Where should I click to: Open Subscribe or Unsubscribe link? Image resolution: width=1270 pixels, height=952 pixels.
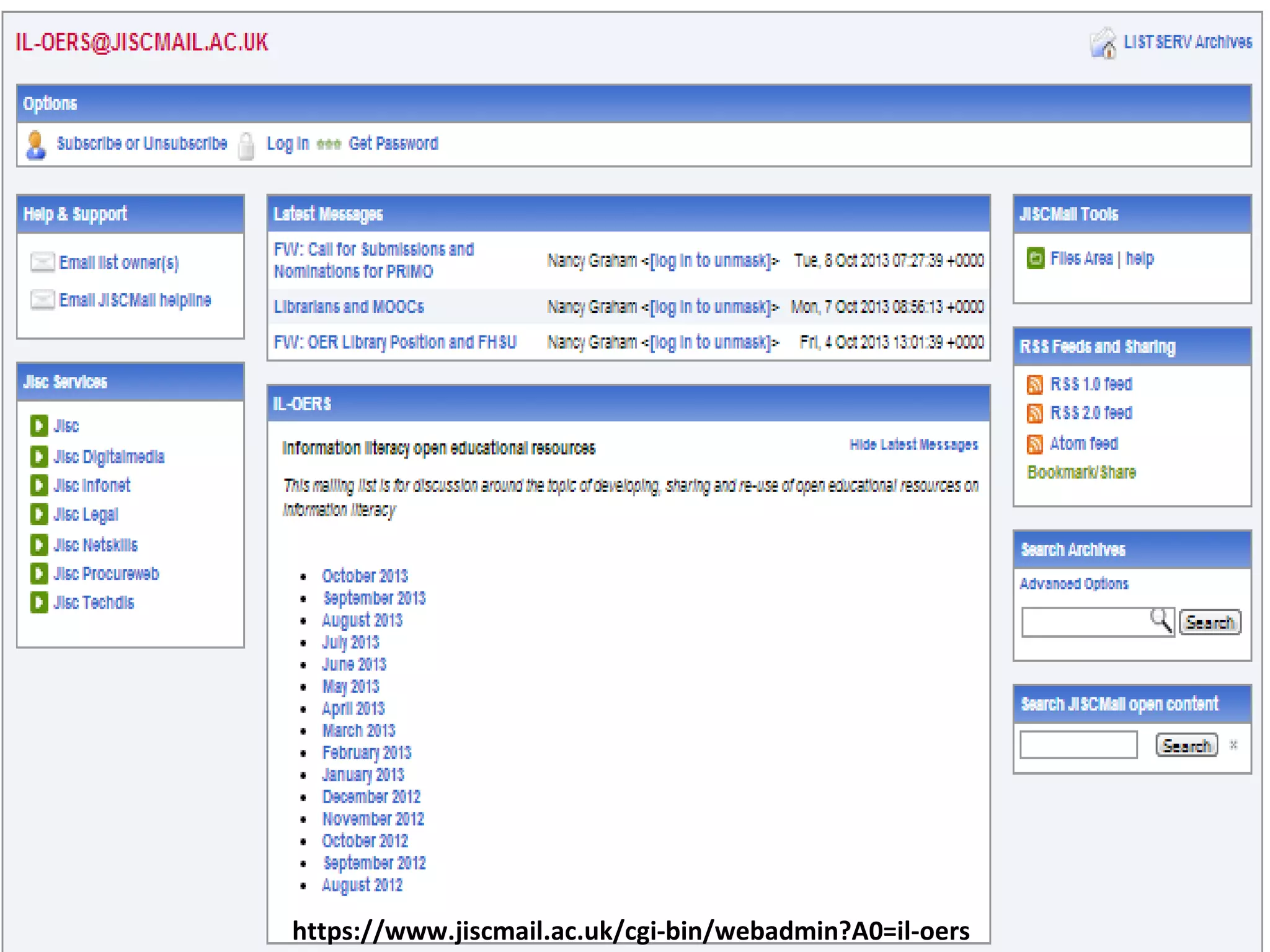142,144
